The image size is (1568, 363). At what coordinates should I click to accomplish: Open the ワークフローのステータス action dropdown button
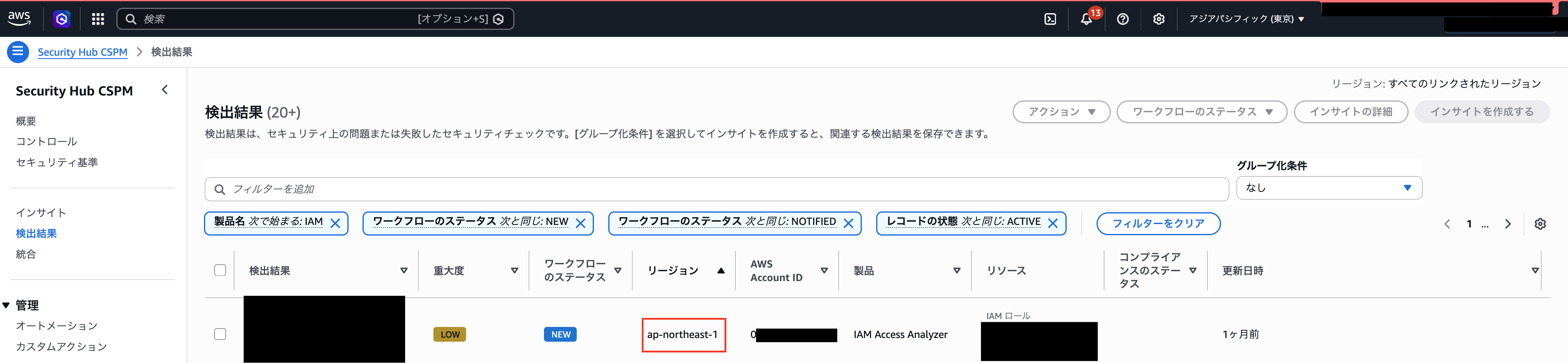pos(1201,112)
